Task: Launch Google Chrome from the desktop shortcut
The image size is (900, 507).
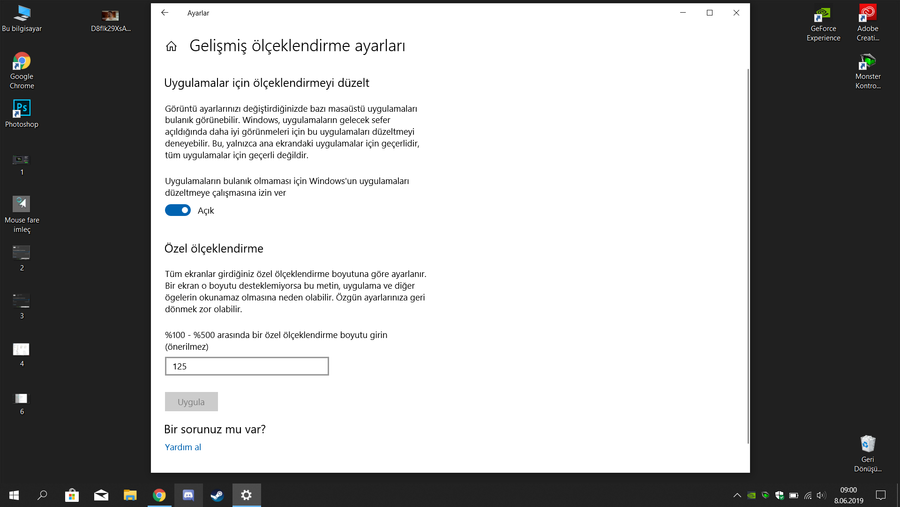Action: pyautogui.click(x=22, y=71)
